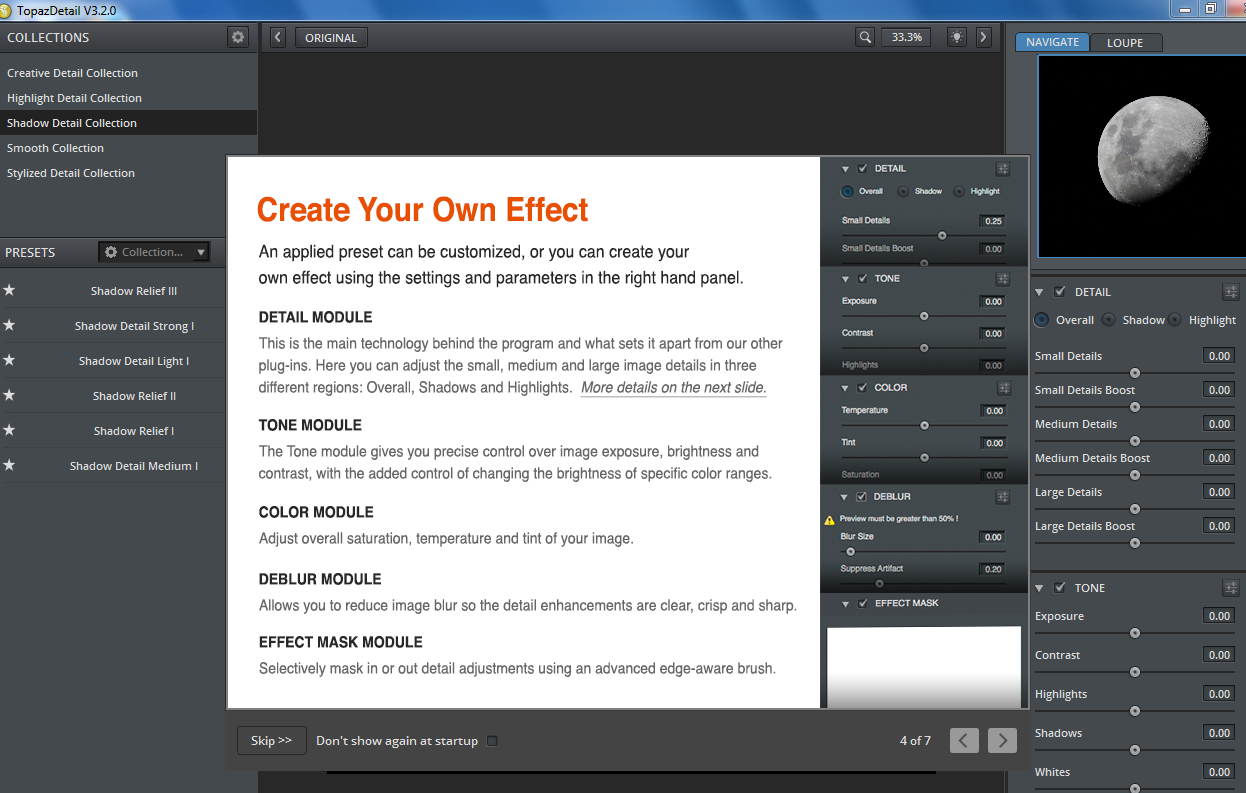Click Large Details Boost slider handle
Viewport: 1246px width, 793px height.
[x=1134, y=543]
